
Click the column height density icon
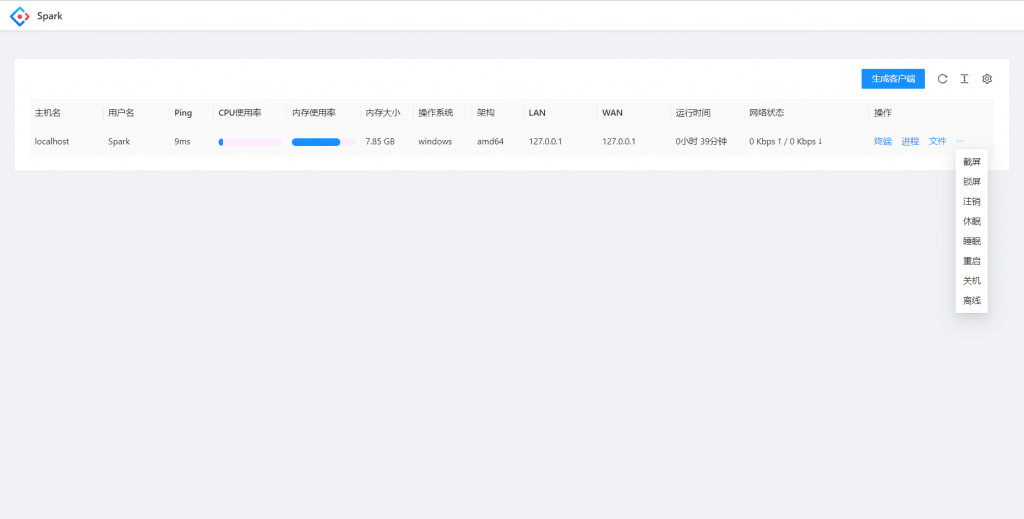pos(964,79)
